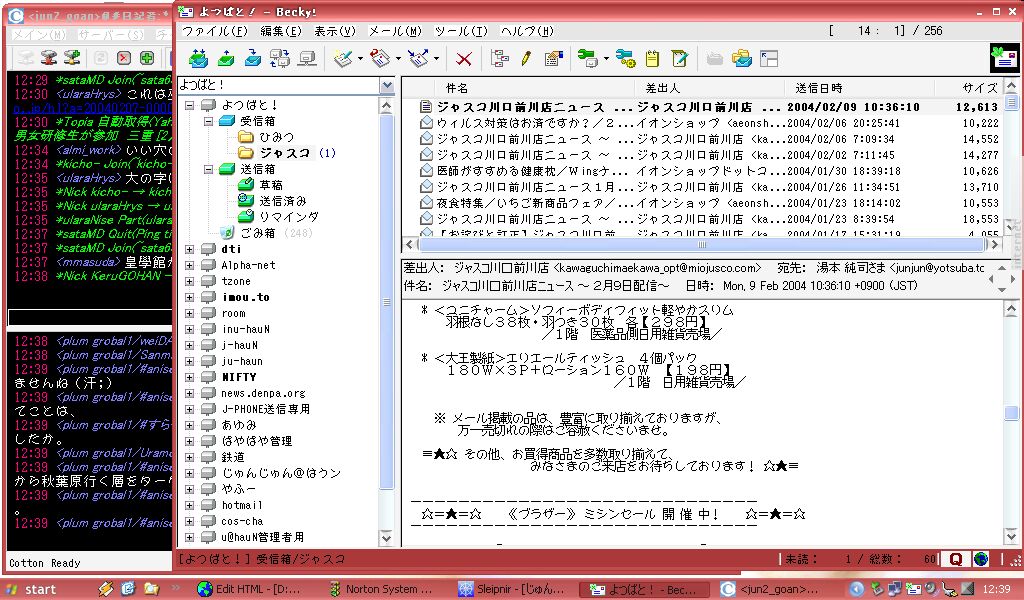The width and height of the screenshot is (1024, 600).
Task: Click the add server icon in IRC window
Action: click(x=72, y=57)
